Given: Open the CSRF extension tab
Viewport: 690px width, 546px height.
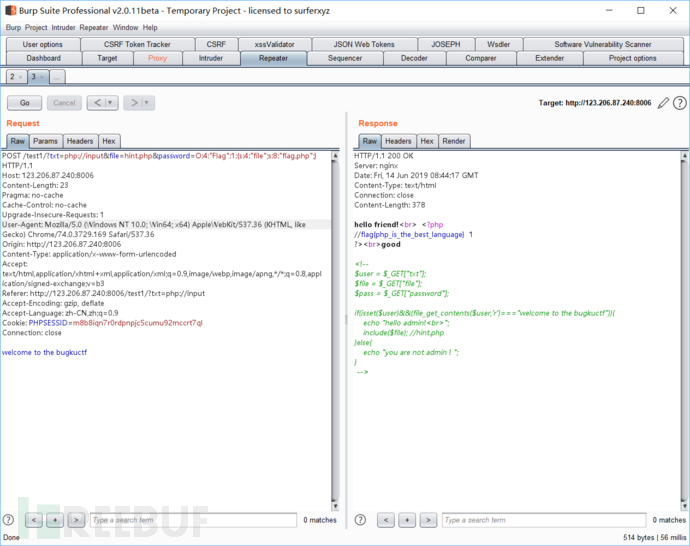Looking at the screenshot, I should (x=216, y=44).
